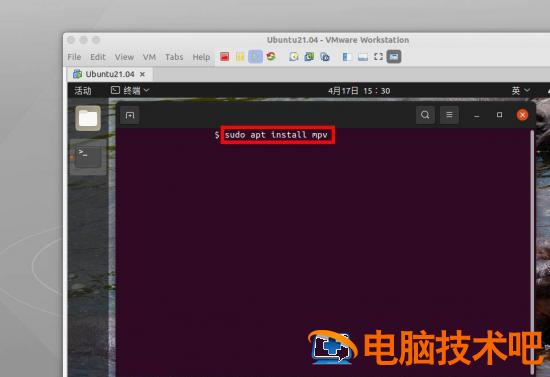Viewport: 550px width, 377px height.
Task: Click the date and time 4月17日 15:30
Action: 359,91
